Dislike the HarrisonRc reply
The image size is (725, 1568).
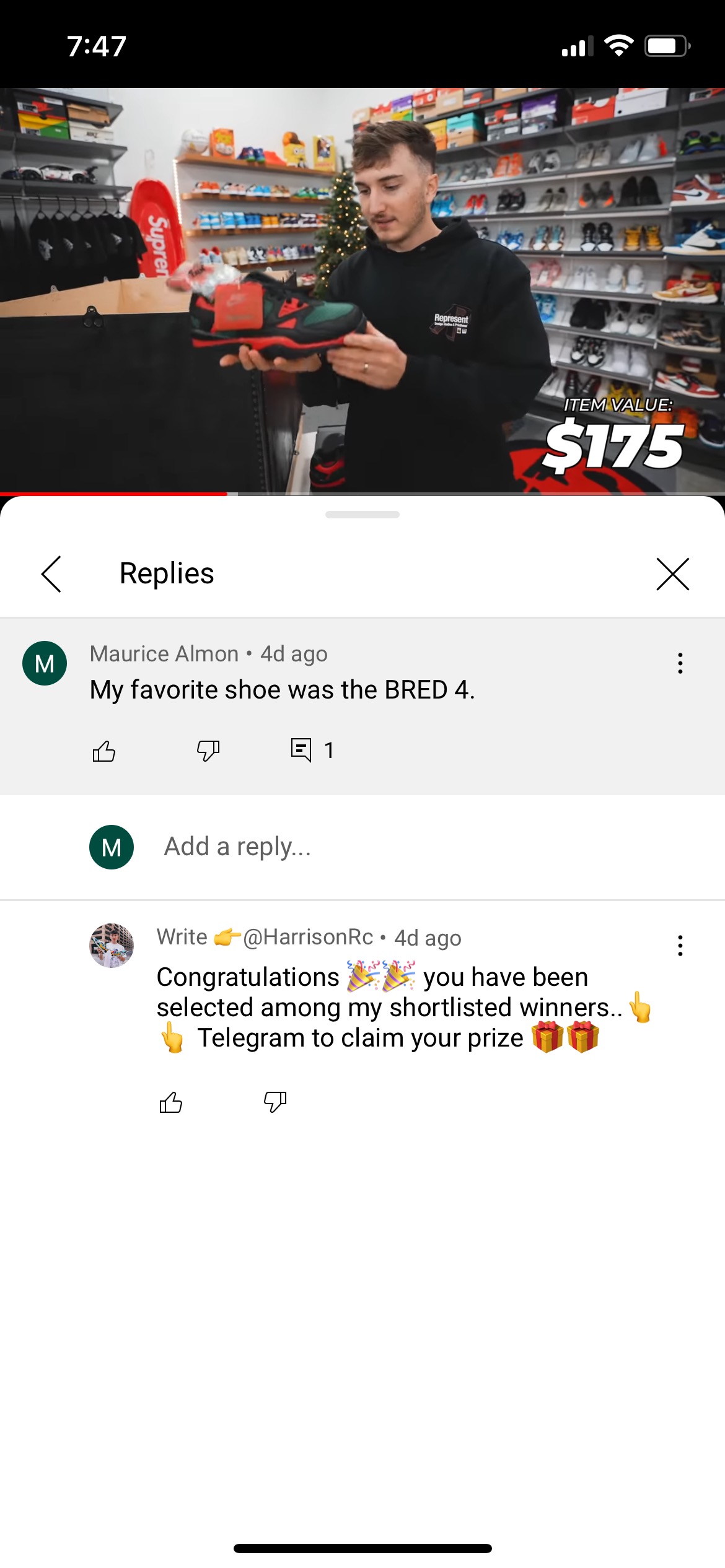click(275, 1102)
